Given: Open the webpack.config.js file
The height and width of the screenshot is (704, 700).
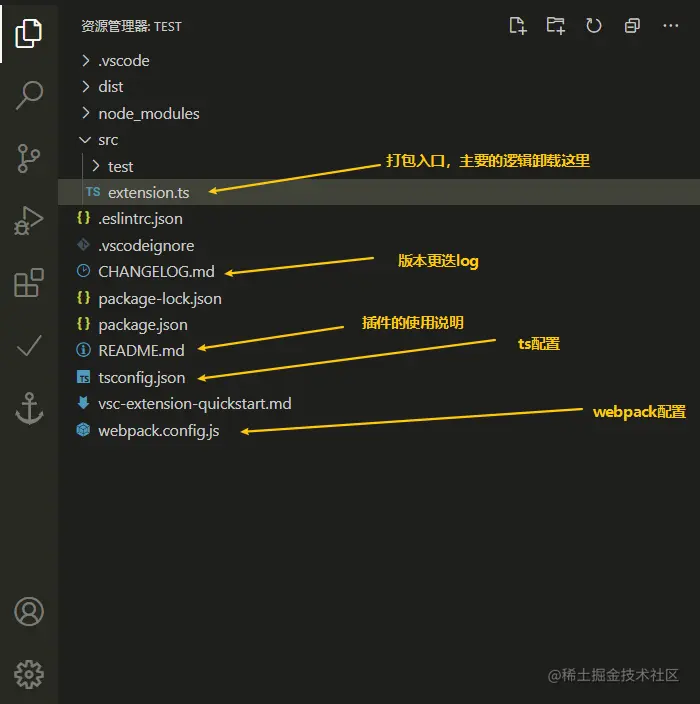Looking at the screenshot, I should (158, 431).
